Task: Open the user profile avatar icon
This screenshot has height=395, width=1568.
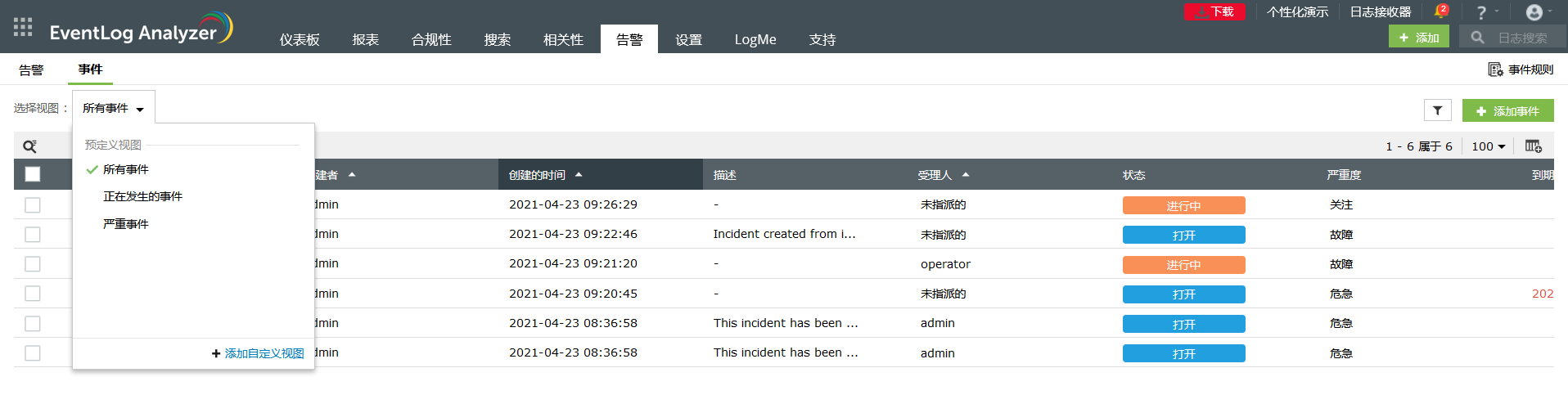Action: pos(1534,12)
